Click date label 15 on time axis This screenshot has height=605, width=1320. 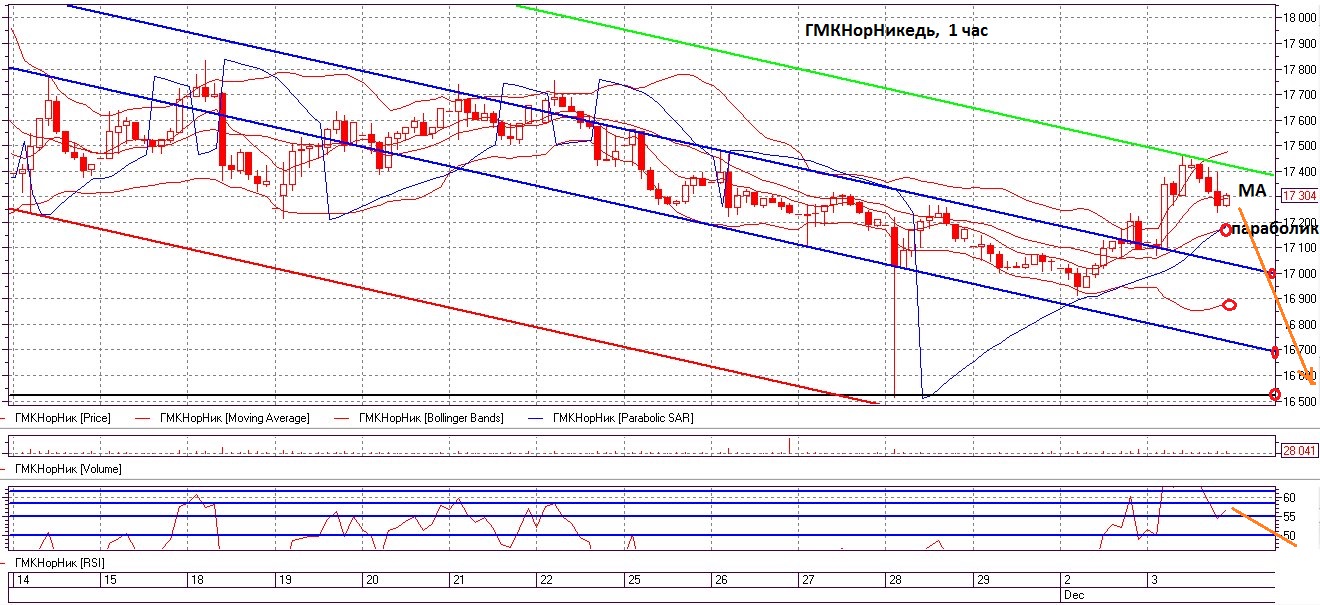coord(110,580)
